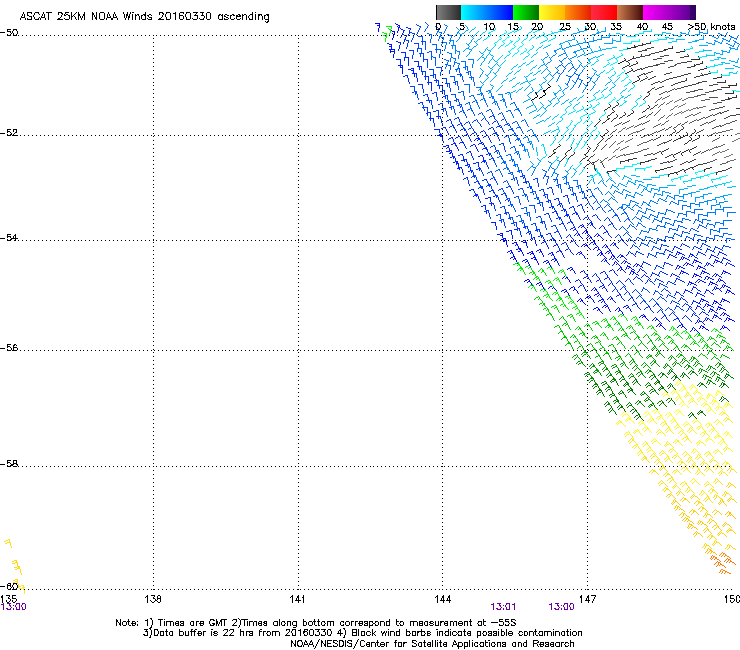Click the 144 longitude axis label

(x=443, y=599)
